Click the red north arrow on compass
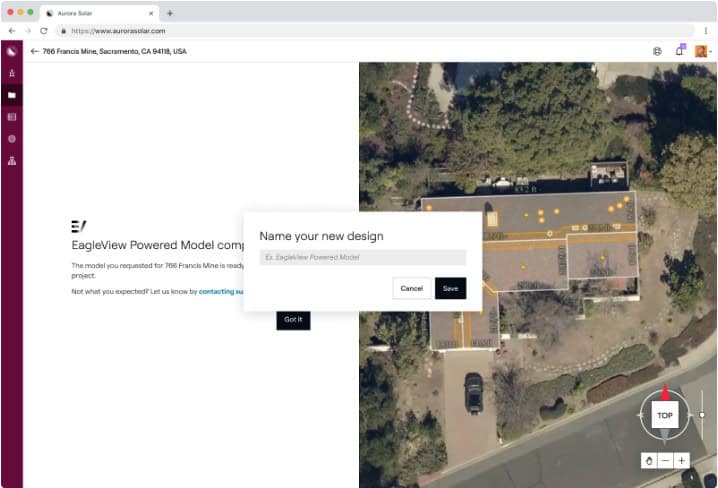This screenshot has width=718, height=488. coord(665,393)
